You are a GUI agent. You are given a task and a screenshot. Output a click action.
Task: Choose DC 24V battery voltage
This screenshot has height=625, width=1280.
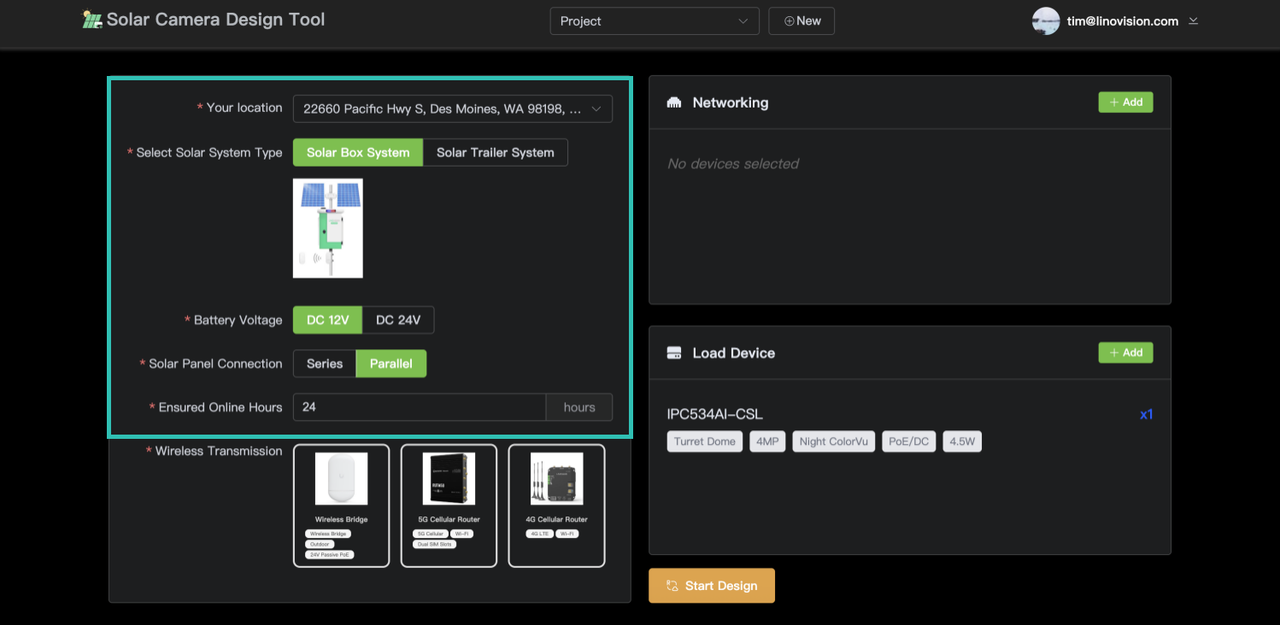pos(398,320)
